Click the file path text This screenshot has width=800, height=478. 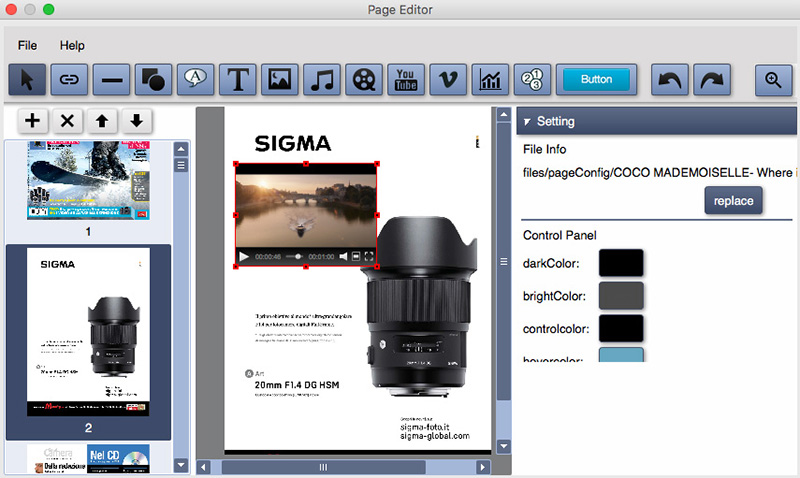(x=660, y=173)
